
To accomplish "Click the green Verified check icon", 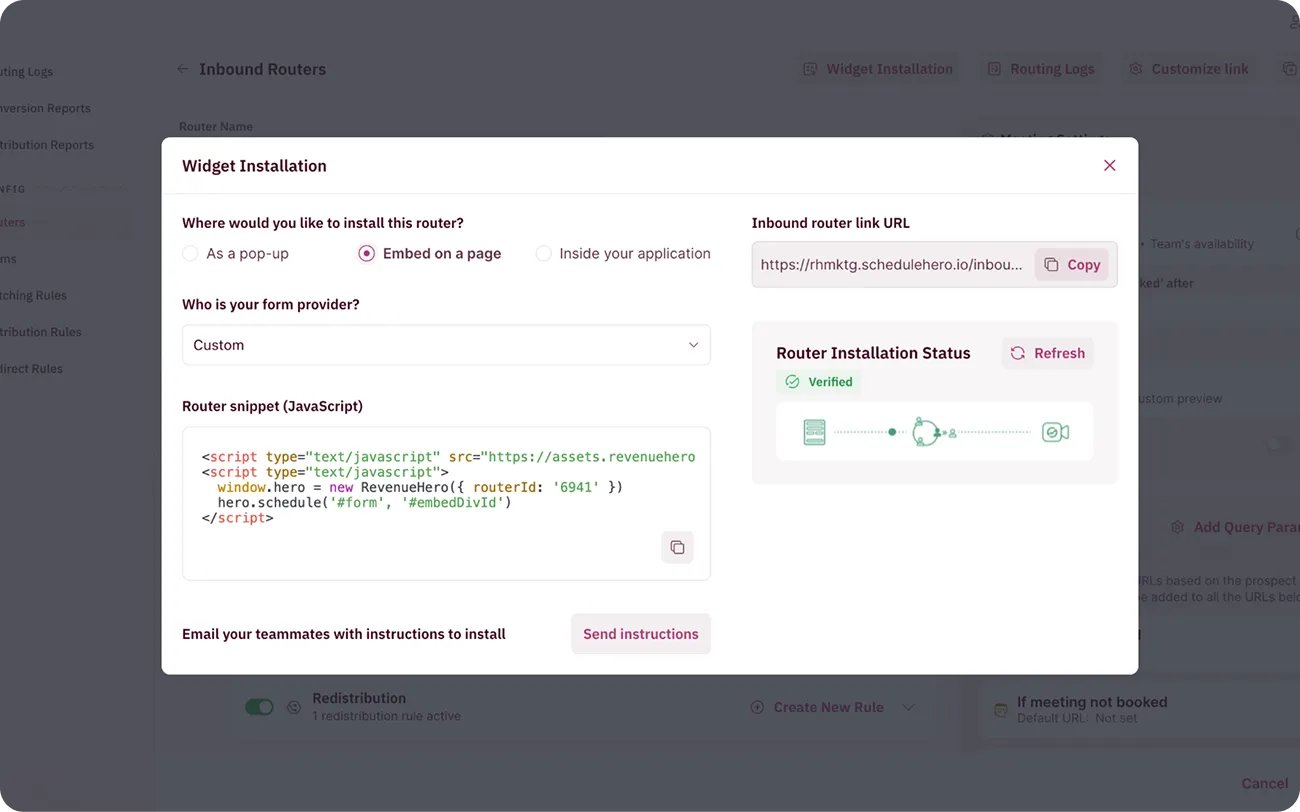I will click(x=792, y=382).
